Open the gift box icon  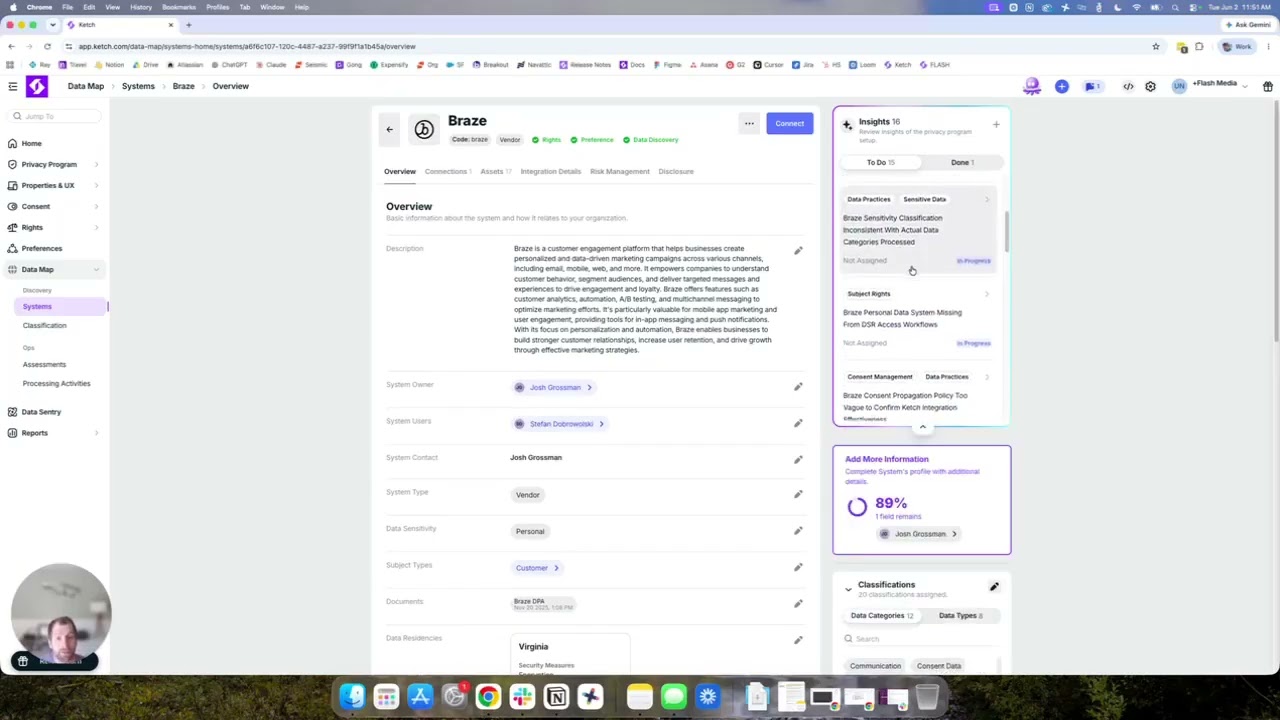pos(1267,87)
